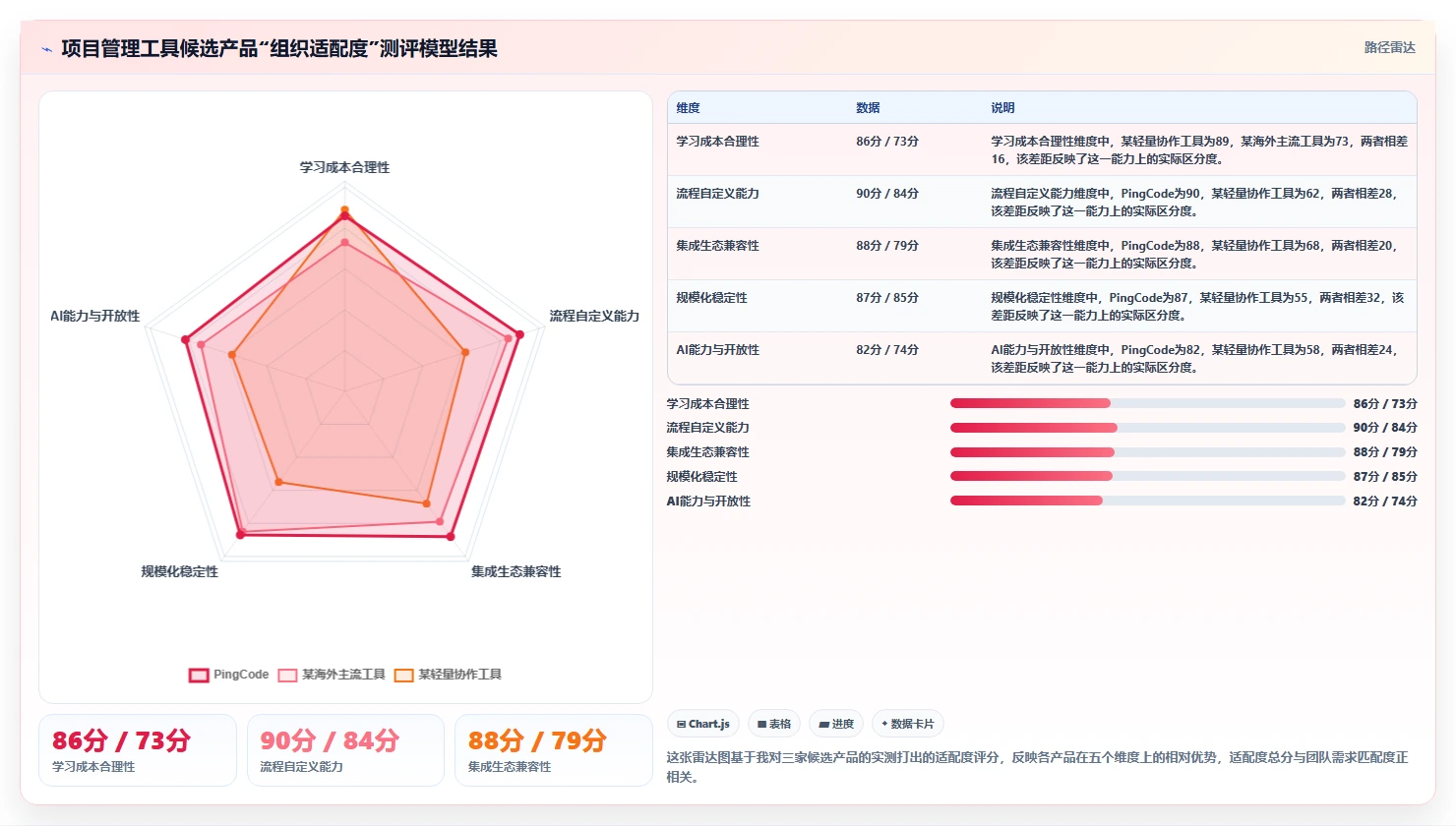Toggle the 某轻量协作工具 legend series
Viewport: 1456px width, 826px height.
coord(448,675)
